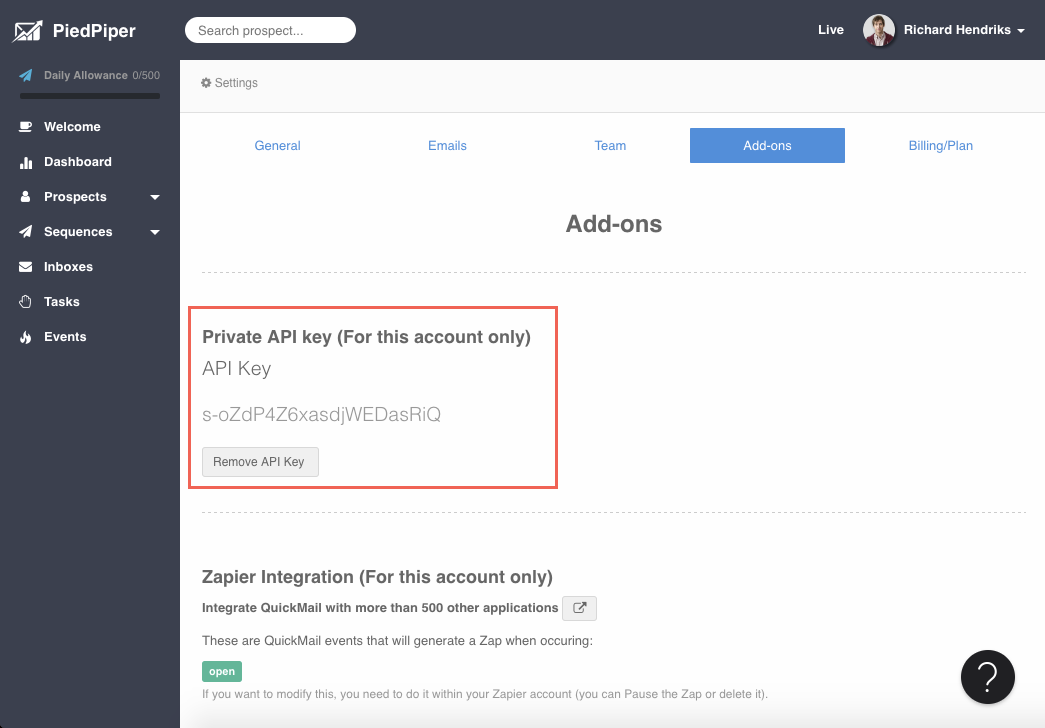Viewport: 1045px width, 728px height.
Task: Open Zapier integration external link icon
Action: pos(579,608)
